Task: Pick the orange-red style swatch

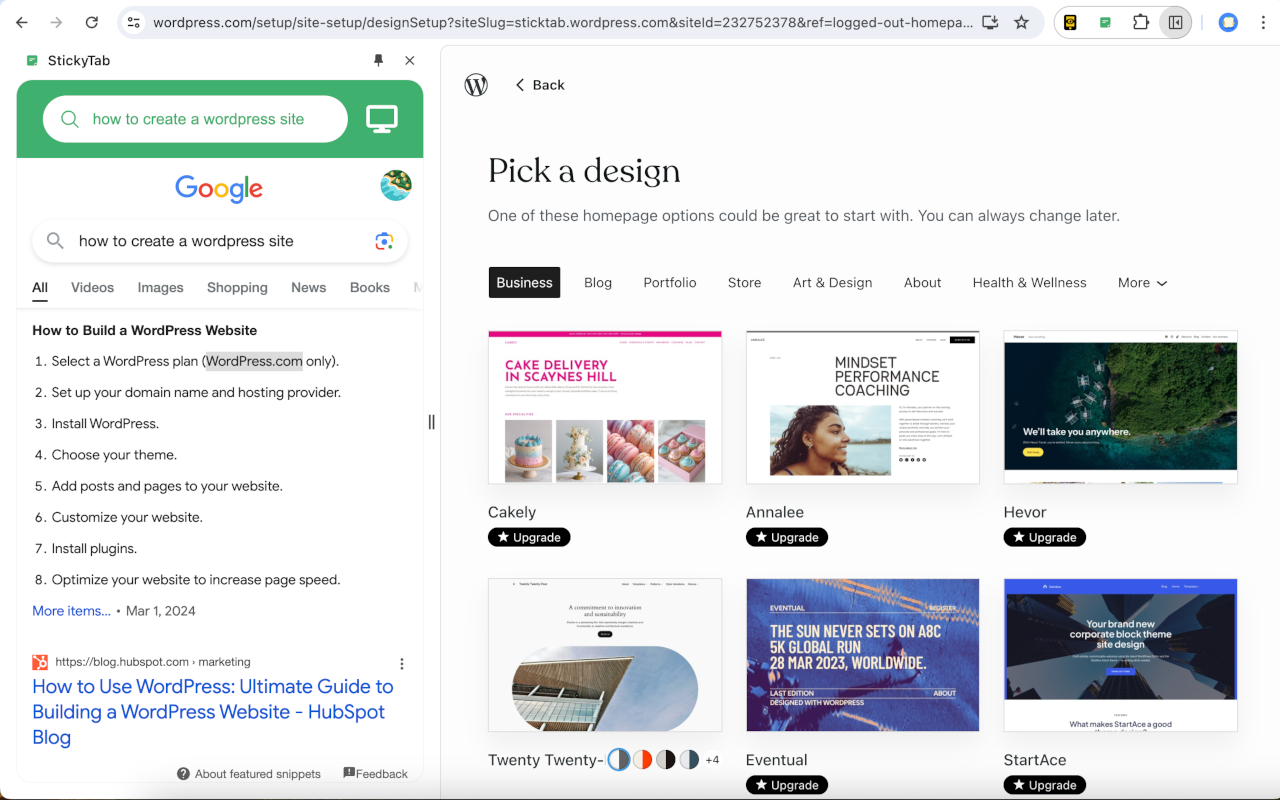Action: tap(642, 760)
